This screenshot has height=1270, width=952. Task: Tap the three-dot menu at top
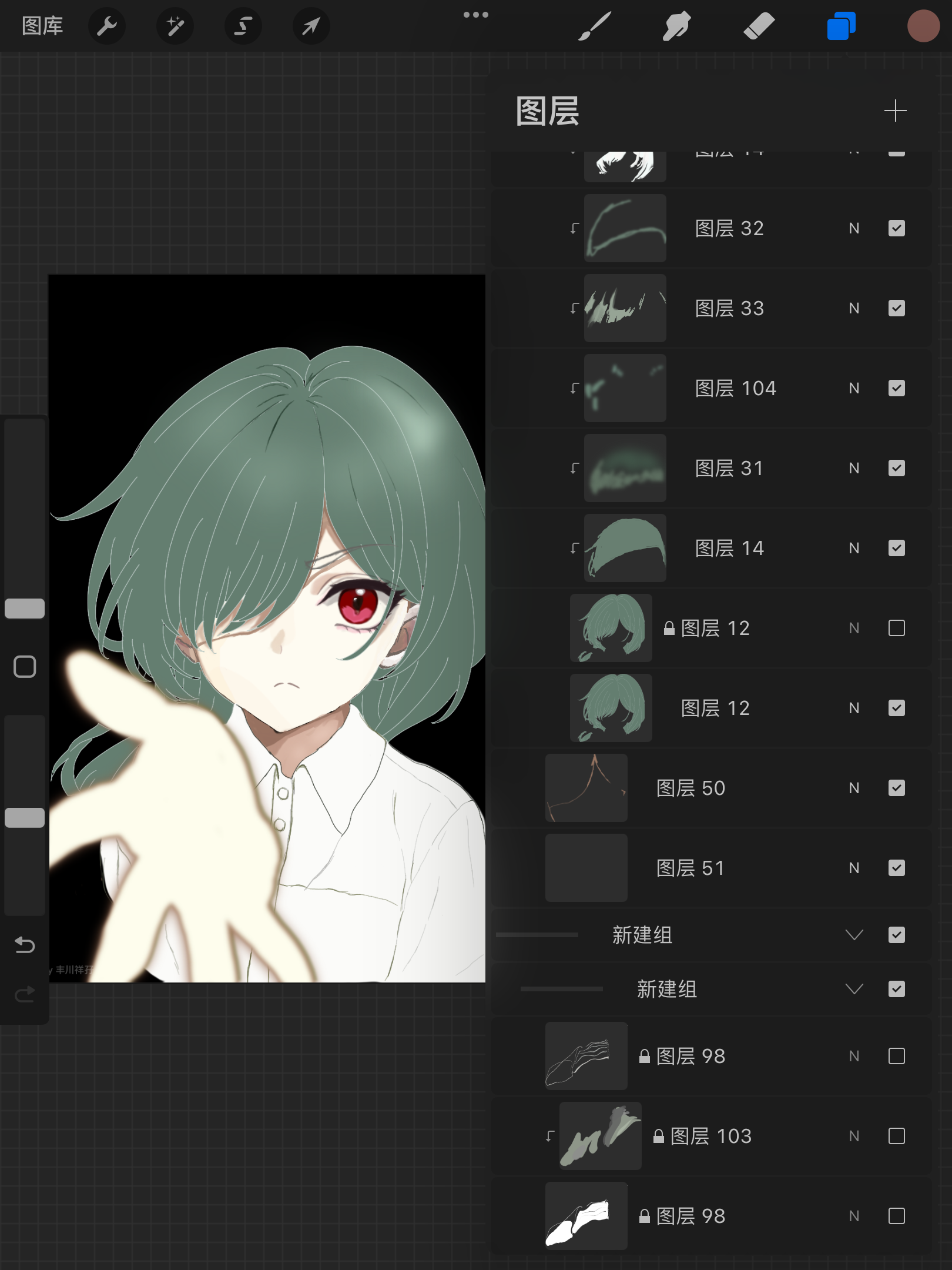475,15
